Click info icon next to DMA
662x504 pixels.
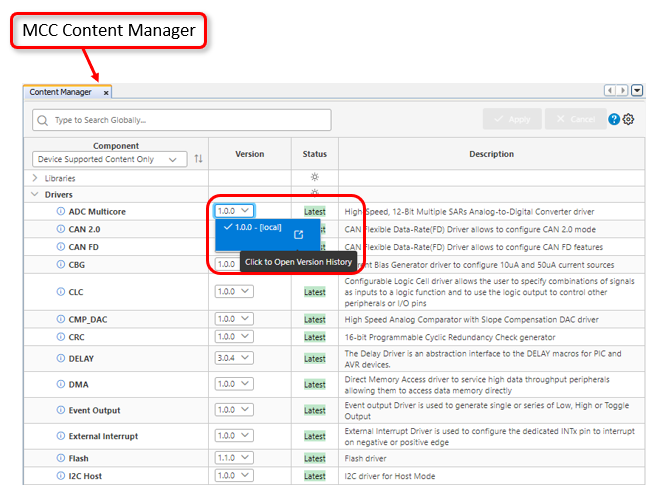60,384
